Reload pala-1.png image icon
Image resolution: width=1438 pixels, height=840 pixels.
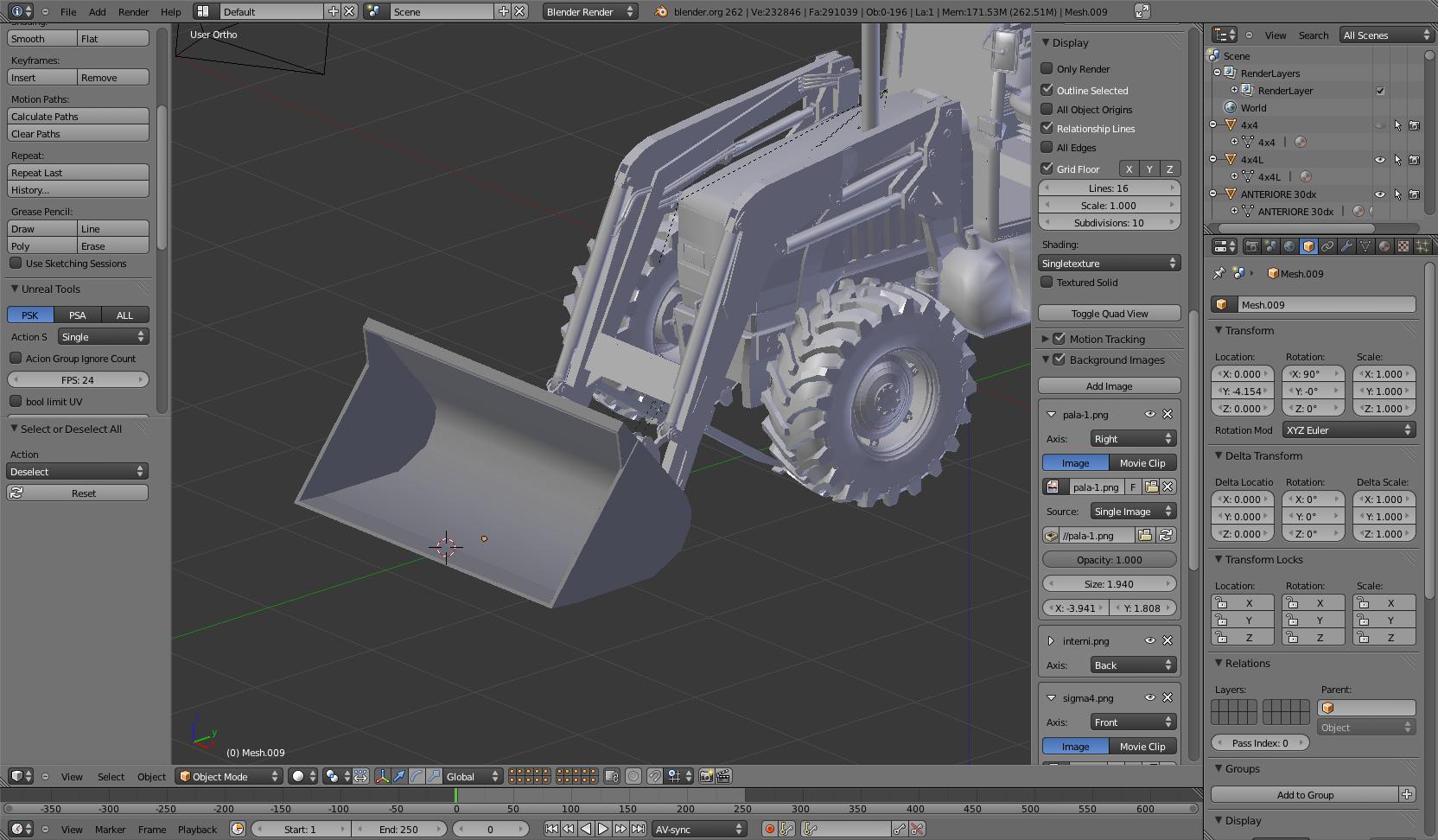pos(1166,535)
